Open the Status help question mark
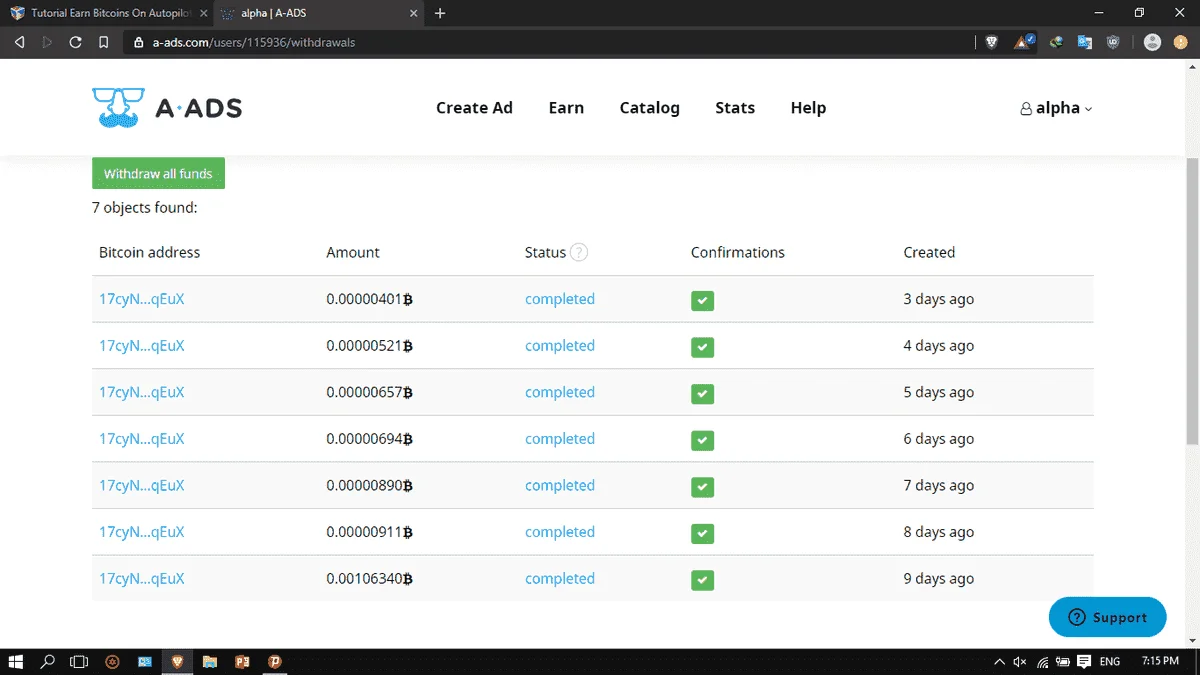Screen dimensions: 1200x675 point(579,252)
